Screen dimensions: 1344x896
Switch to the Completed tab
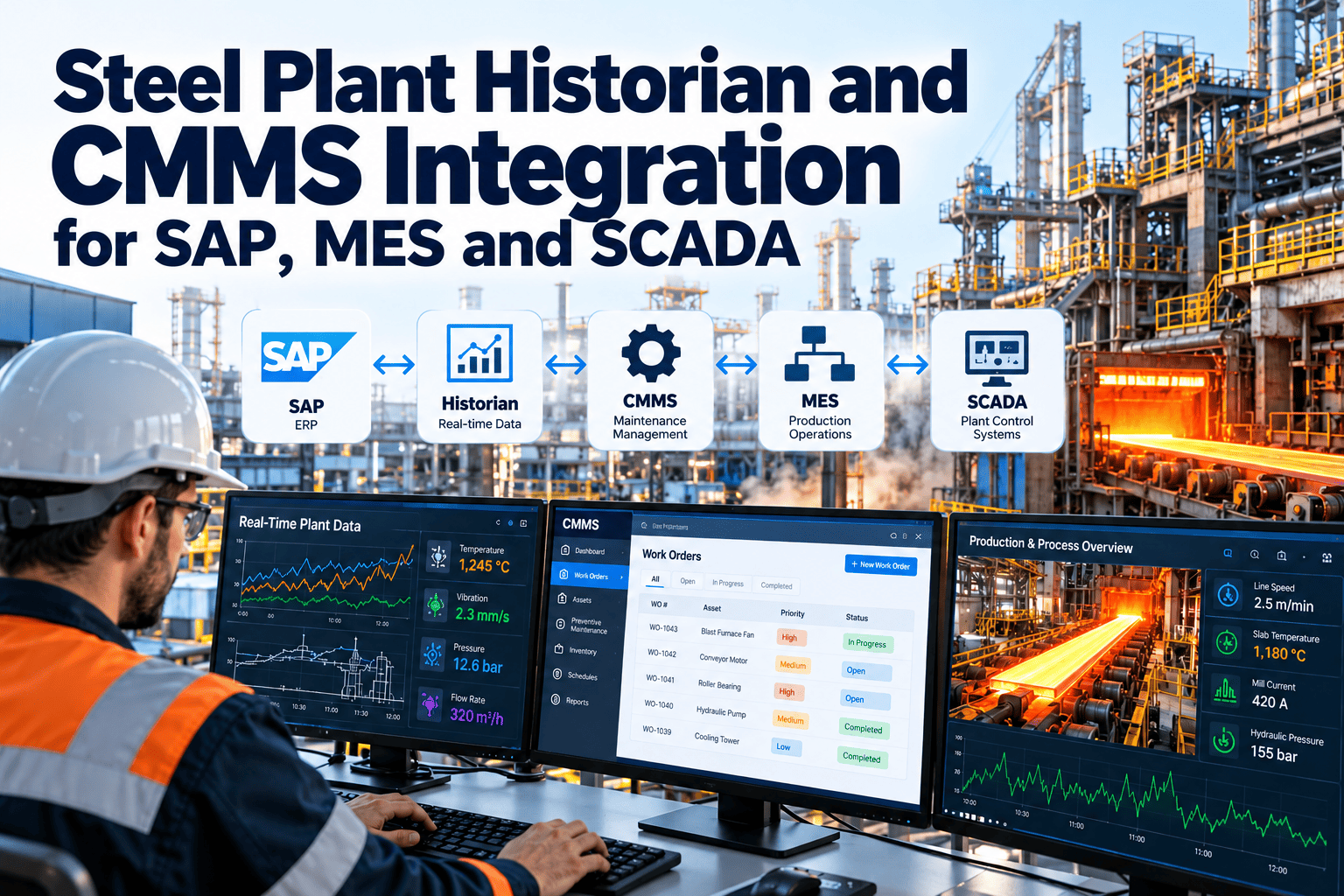coord(777,585)
